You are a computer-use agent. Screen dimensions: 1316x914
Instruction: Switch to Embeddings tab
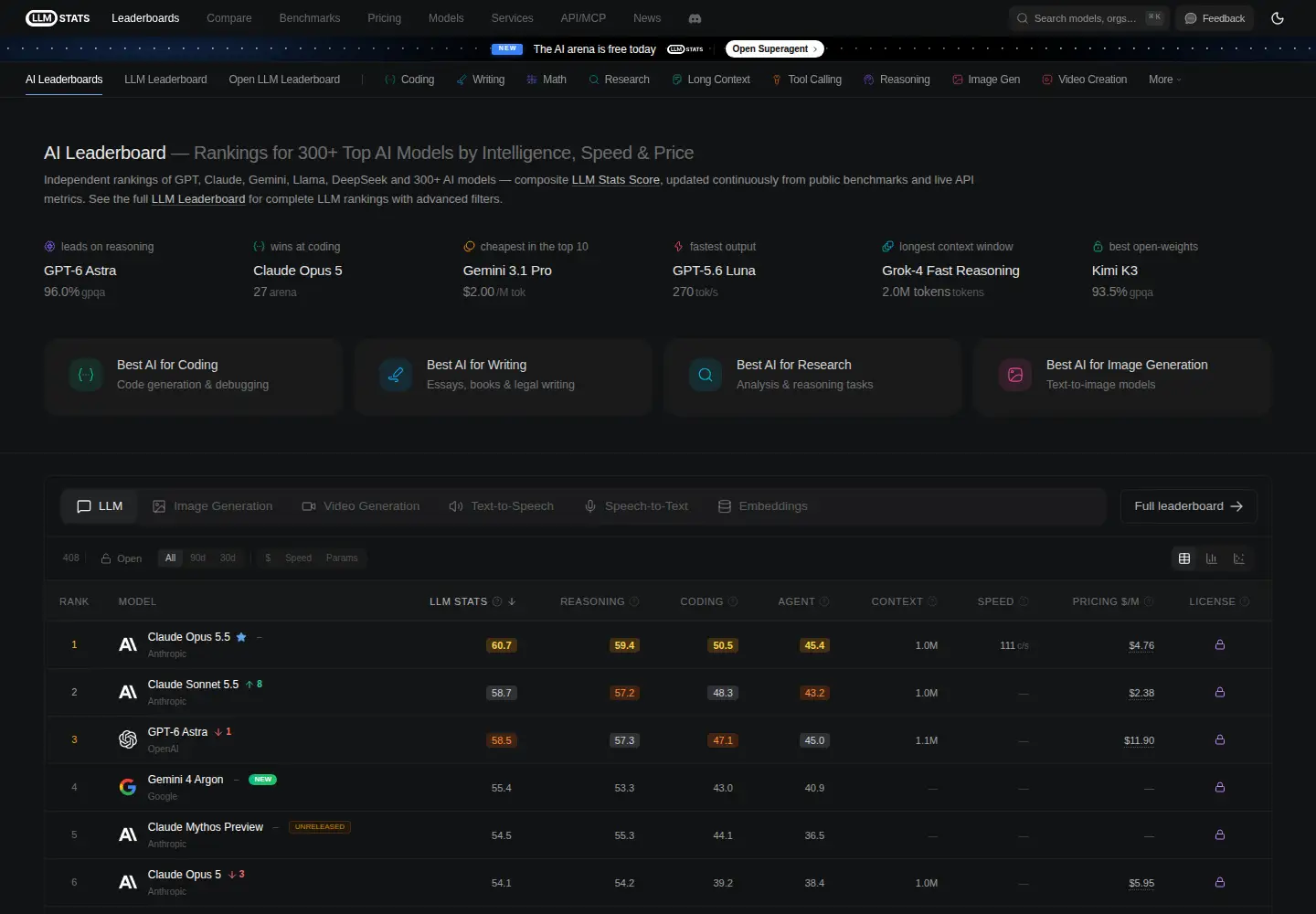[763, 506]
